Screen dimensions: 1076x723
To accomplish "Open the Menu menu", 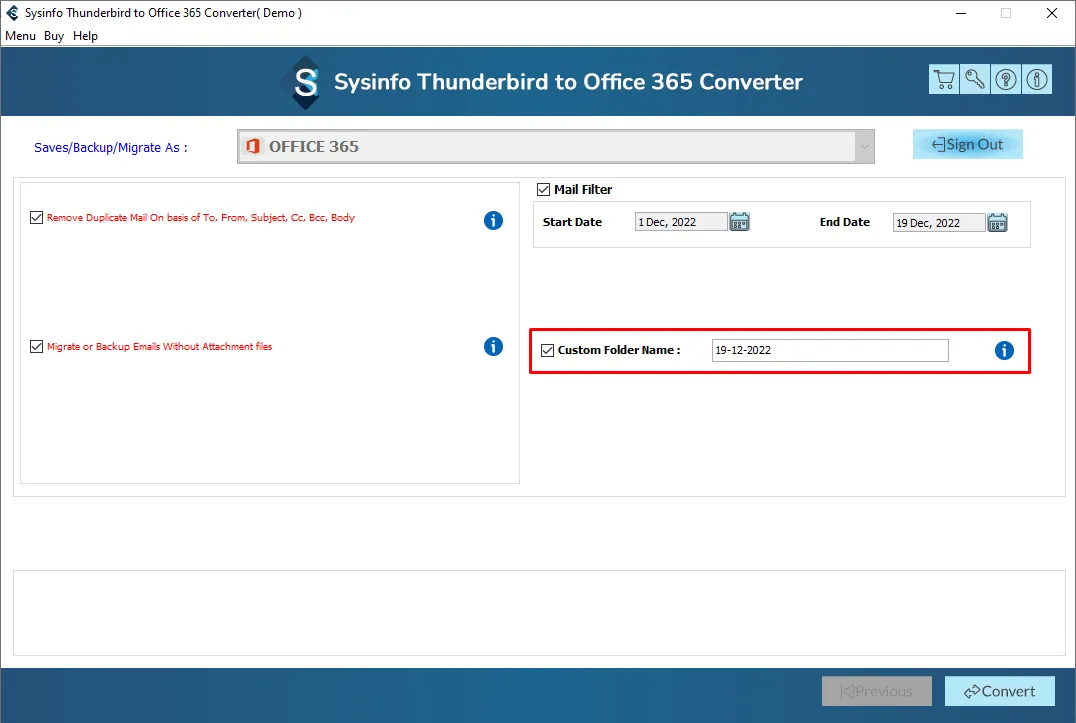I will point(20,36).
